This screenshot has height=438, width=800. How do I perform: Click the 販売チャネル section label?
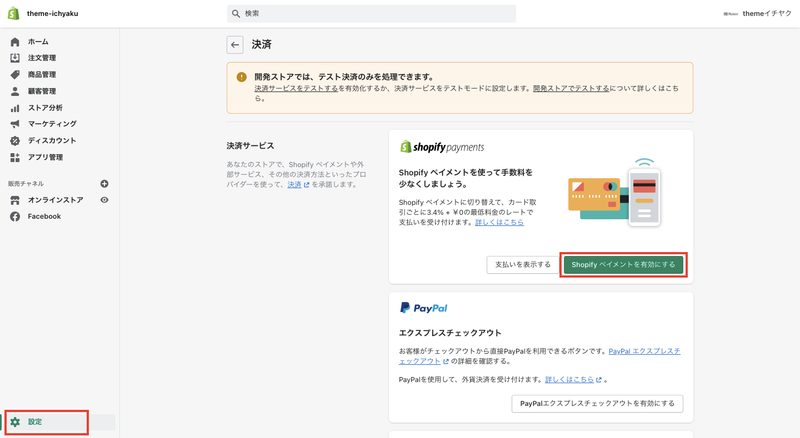click(x=26, y=184)
